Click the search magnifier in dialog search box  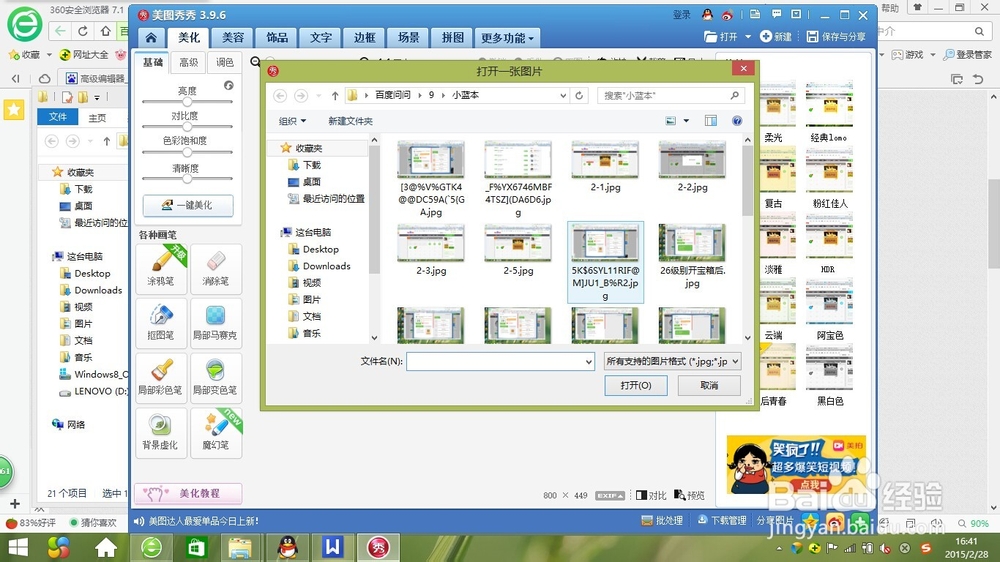pos(735,95)
